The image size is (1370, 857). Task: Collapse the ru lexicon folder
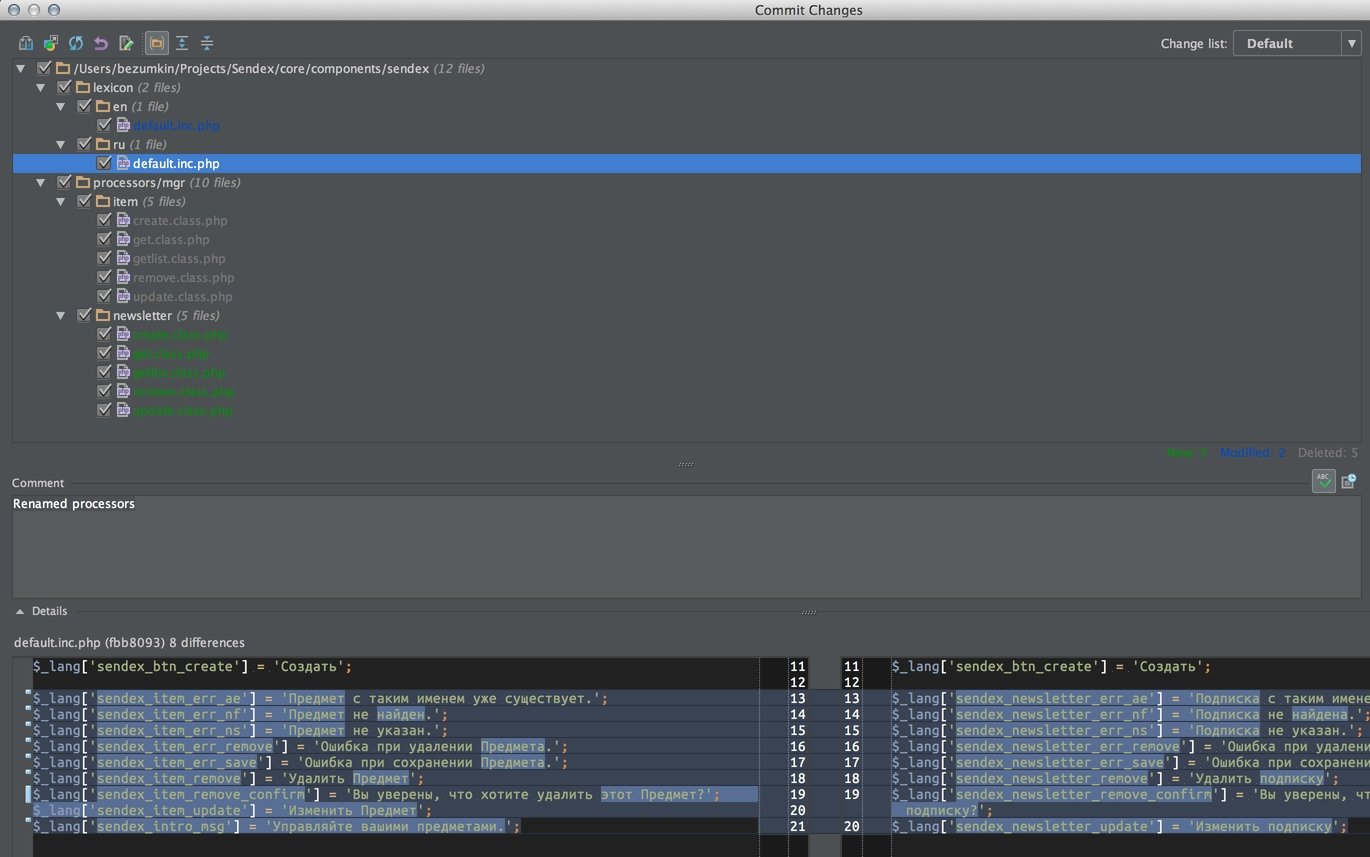[x=61, y=145]
